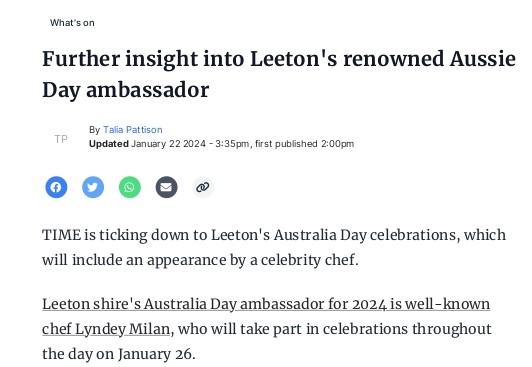Click the text 'who will take part in celebrations'
This screenshot has width=532, height=367.
click(x=293, y=329)
